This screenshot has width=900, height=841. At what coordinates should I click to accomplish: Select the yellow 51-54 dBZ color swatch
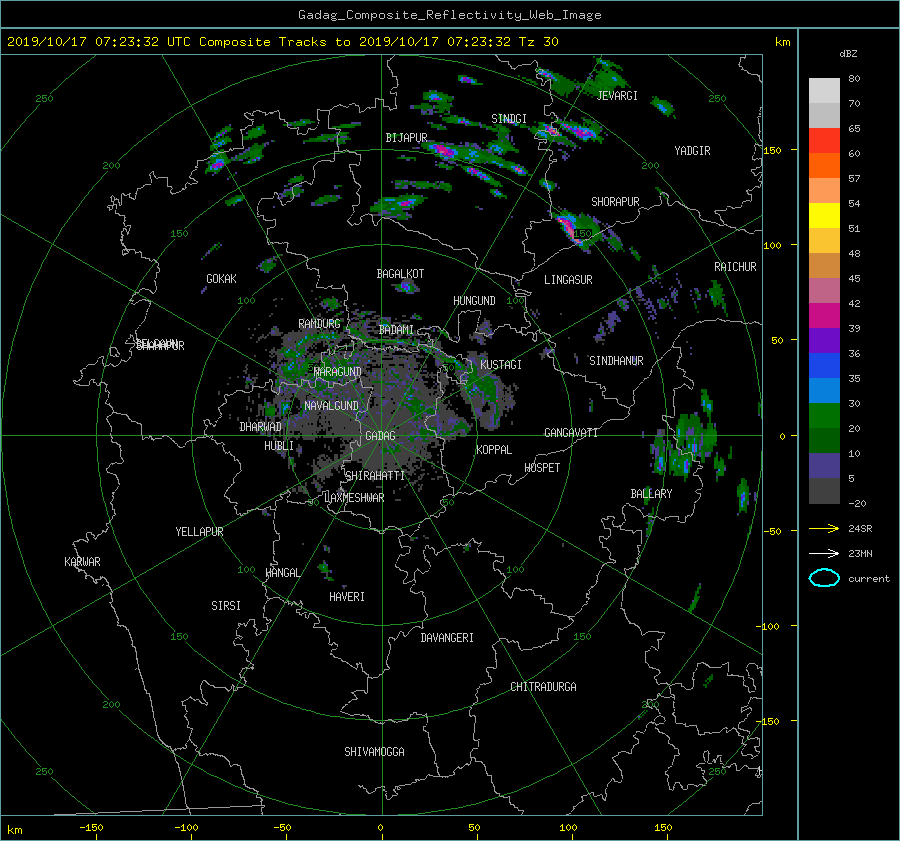coord(824,216)
